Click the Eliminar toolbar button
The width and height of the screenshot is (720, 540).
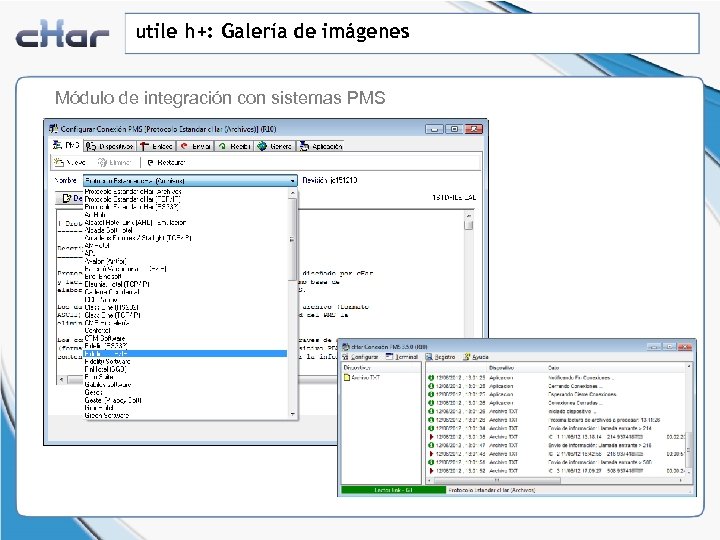[x=115, y=163]
